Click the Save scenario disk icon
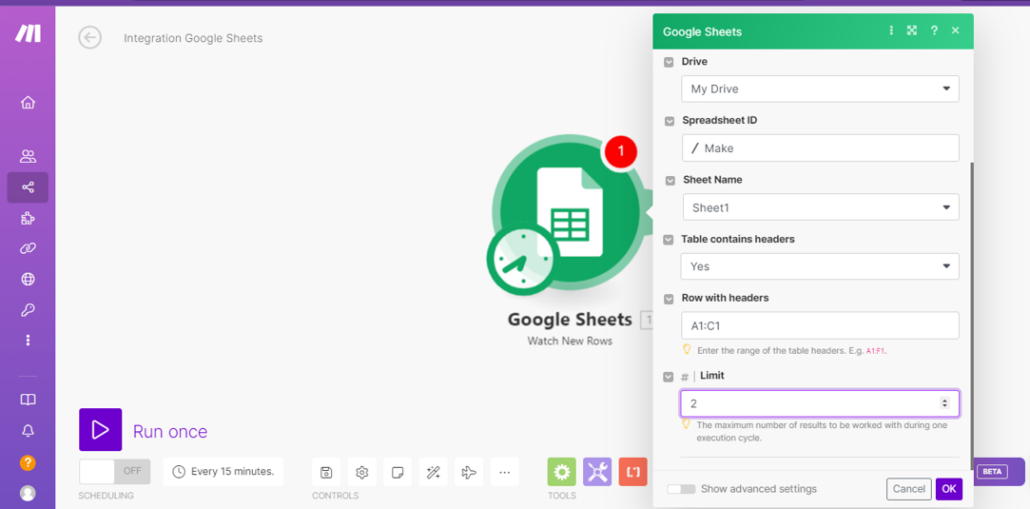The height and width of the screenshot is (509, 1030). pos(326,472)
